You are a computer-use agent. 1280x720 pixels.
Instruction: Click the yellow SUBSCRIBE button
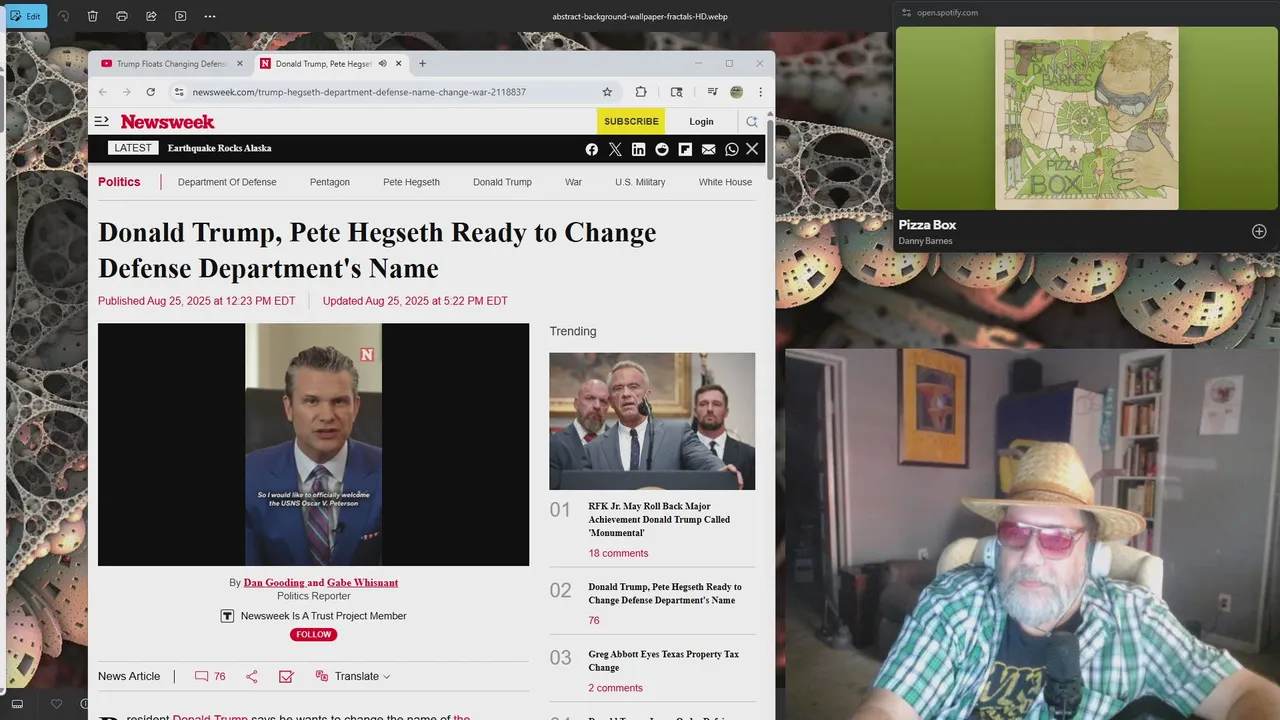[631, 121]
